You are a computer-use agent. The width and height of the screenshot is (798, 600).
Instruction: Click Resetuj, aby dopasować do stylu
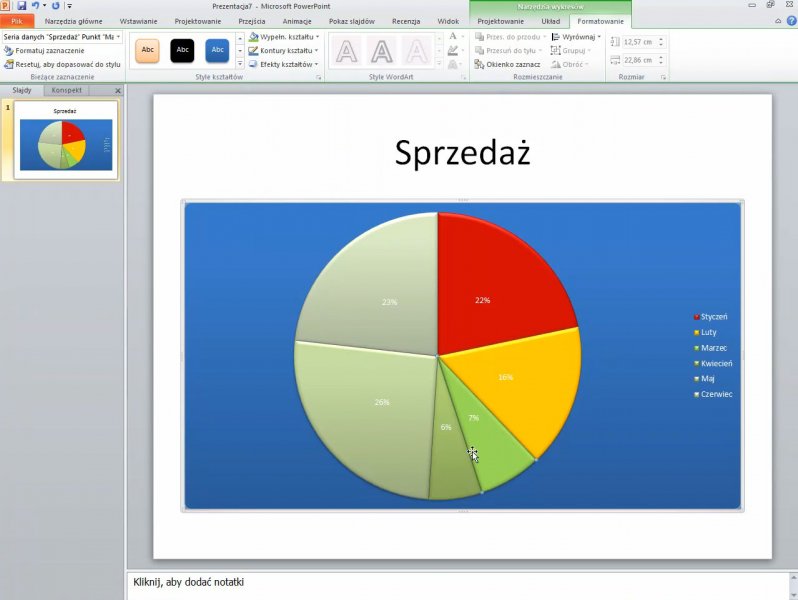click(x=66, y=64)
